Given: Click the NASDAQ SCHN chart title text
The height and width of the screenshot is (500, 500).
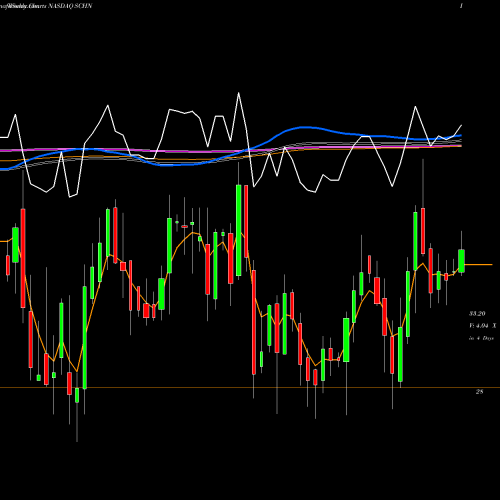Looking at the screenshot, I should click(70, 6).
